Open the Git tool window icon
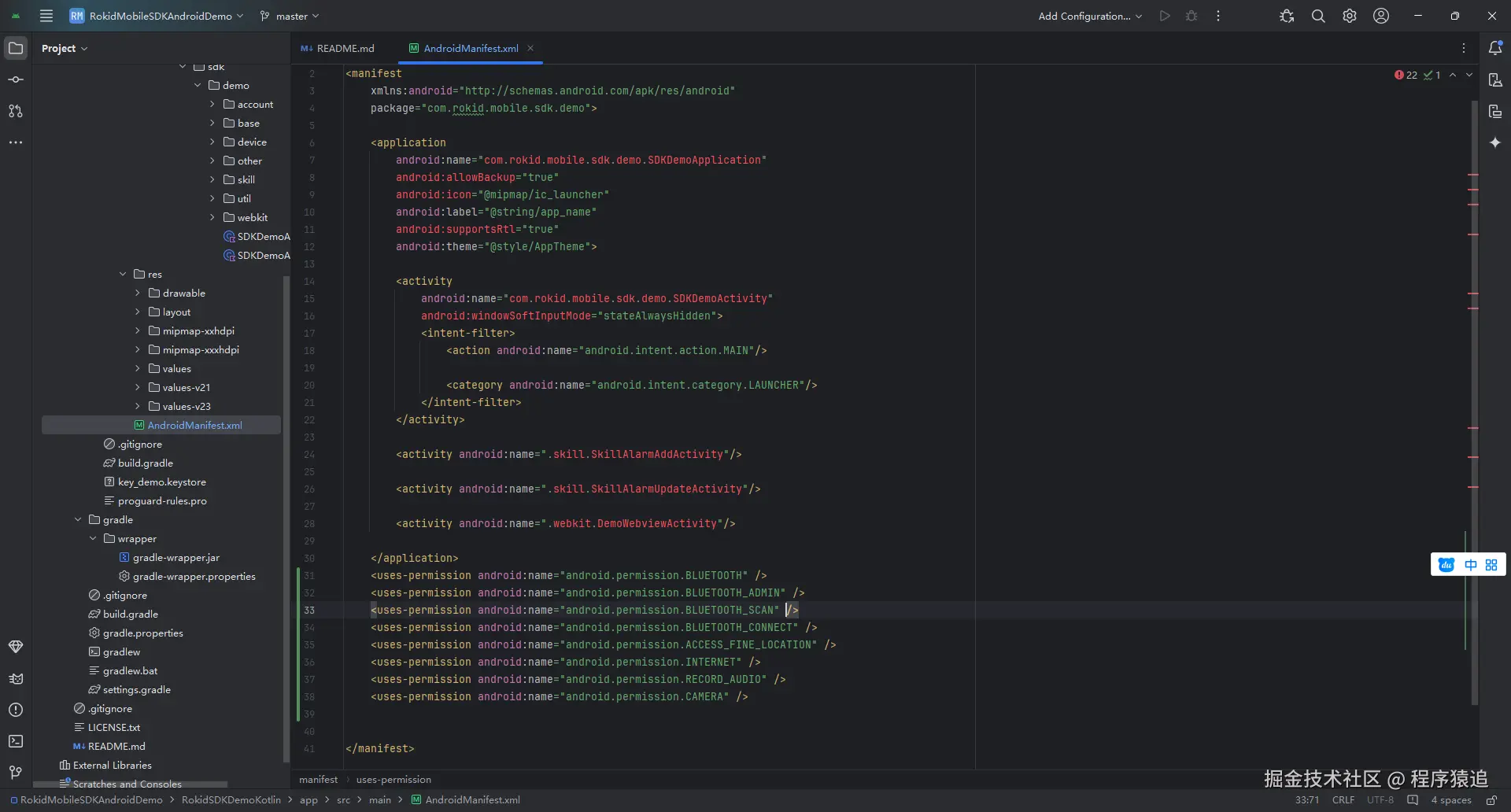This screenshot has width=1511, height=812. tap(16, 773)
